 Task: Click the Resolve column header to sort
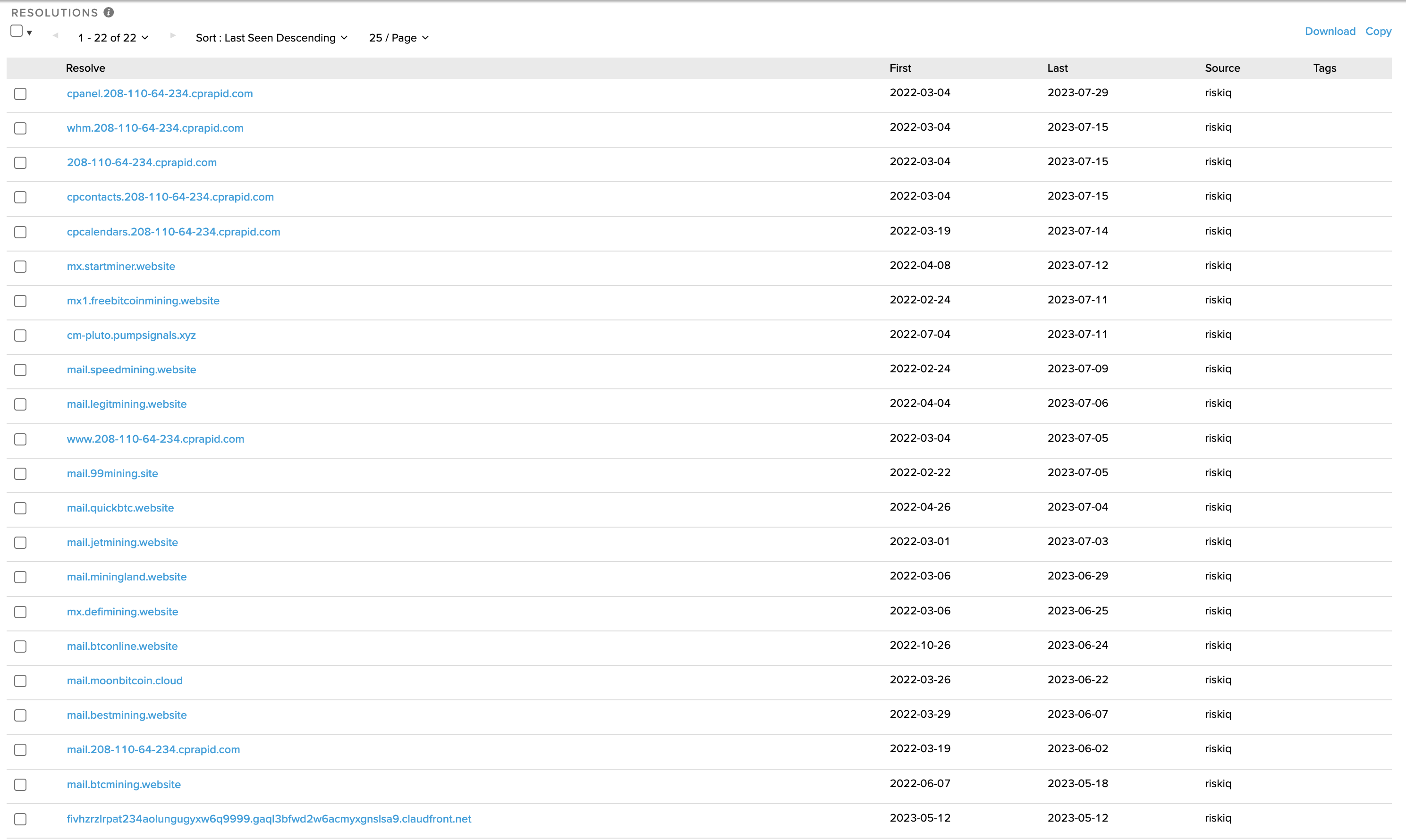pyautogui.click(x=86, y=67)
